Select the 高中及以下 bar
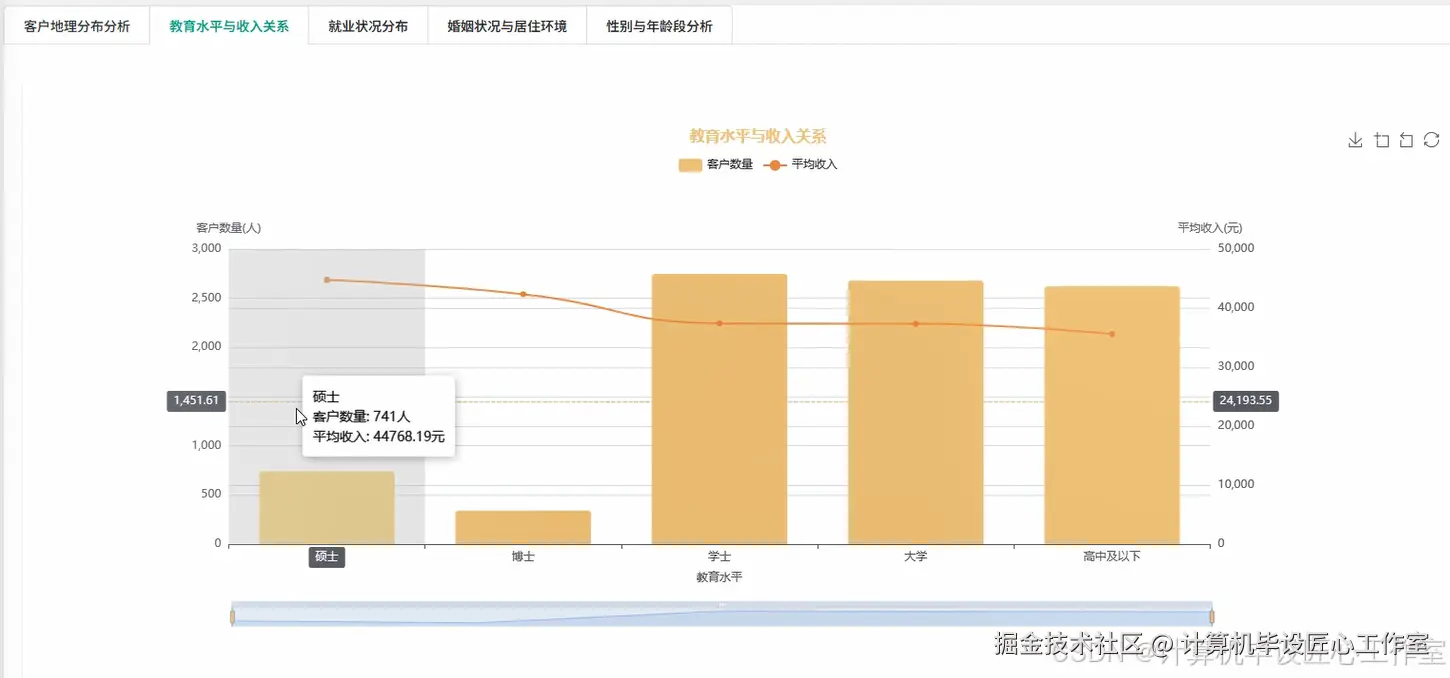This screenshot has height=678, width=1450. 1111,415
